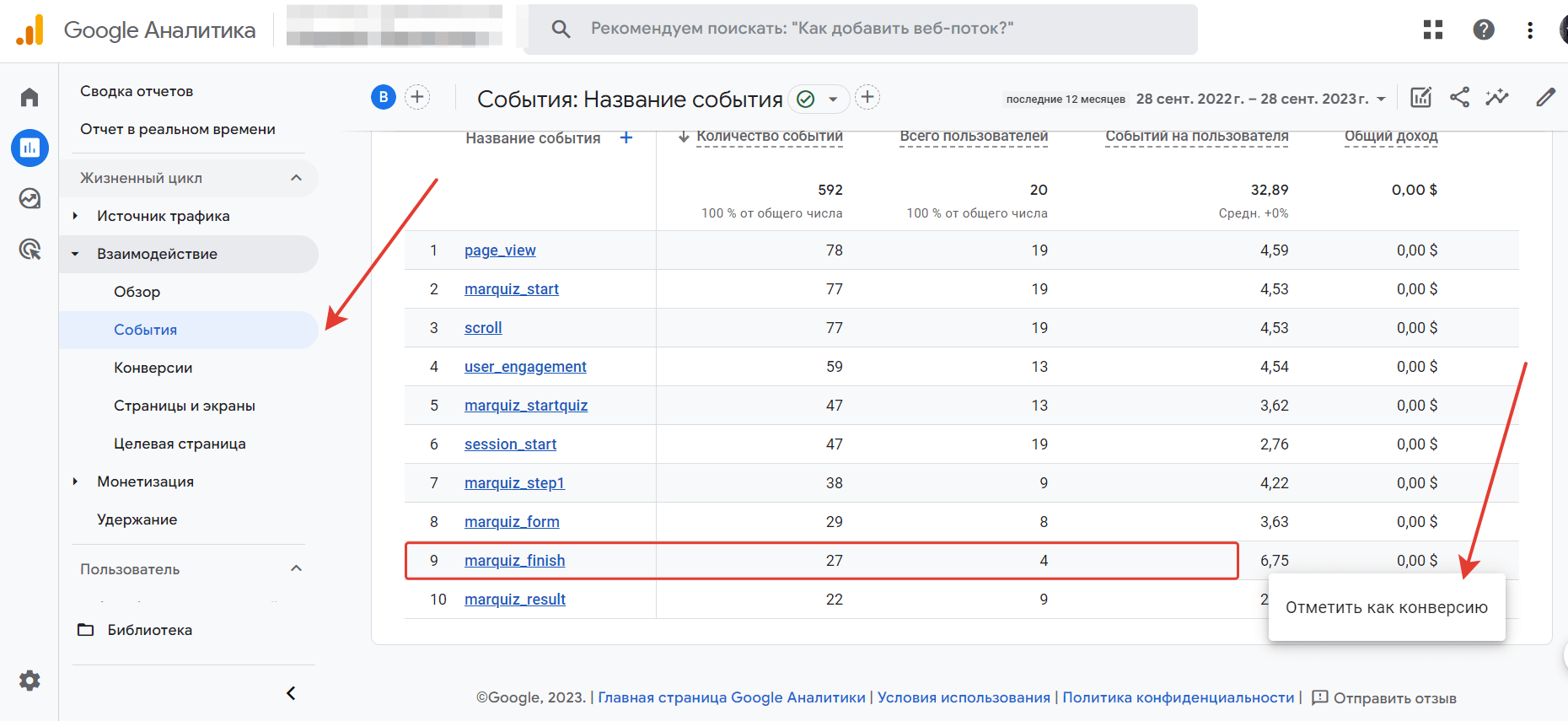Select Обзор under Взаимодействие
This screenshot has height=721, width=1568.
pyautogui.click(x=137, y=292)
